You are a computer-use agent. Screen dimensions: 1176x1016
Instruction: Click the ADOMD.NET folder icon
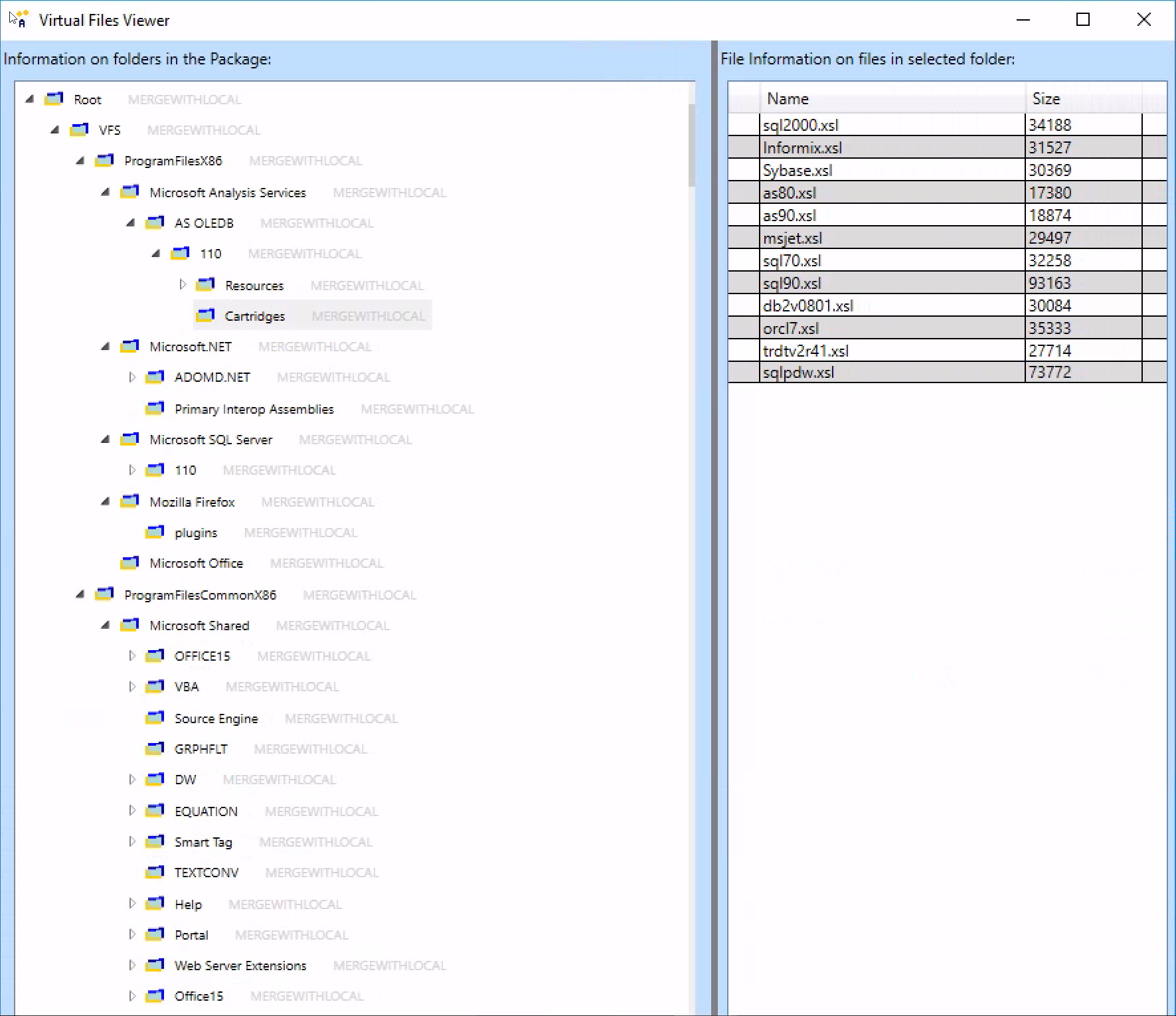[155, 377]
